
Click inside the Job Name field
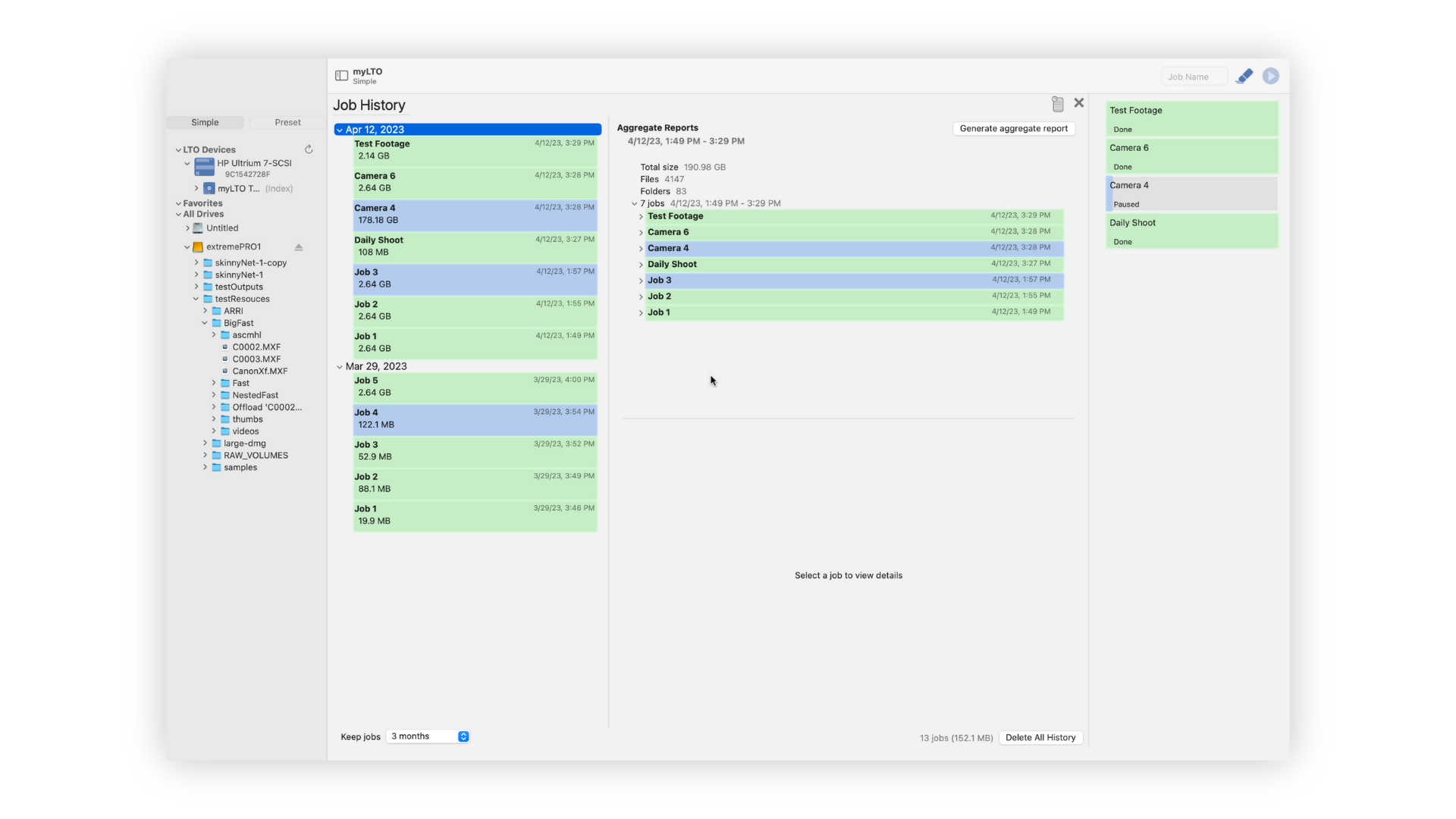(x=1193, y=76)
